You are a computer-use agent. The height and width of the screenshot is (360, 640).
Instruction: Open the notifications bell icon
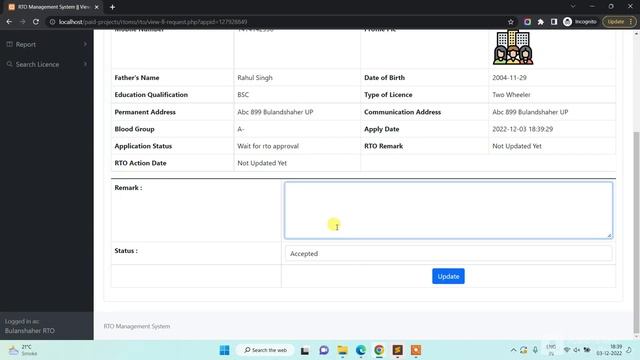pos(629,350)
